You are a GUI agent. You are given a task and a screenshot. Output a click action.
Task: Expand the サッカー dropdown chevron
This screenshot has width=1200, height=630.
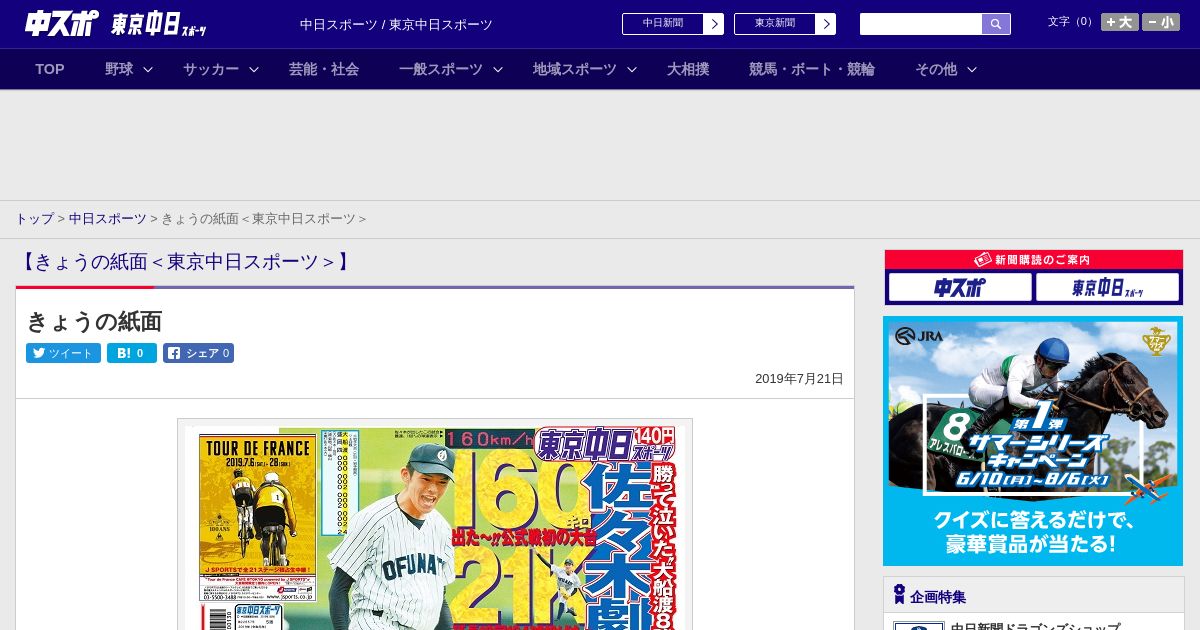tap(254, 69)
